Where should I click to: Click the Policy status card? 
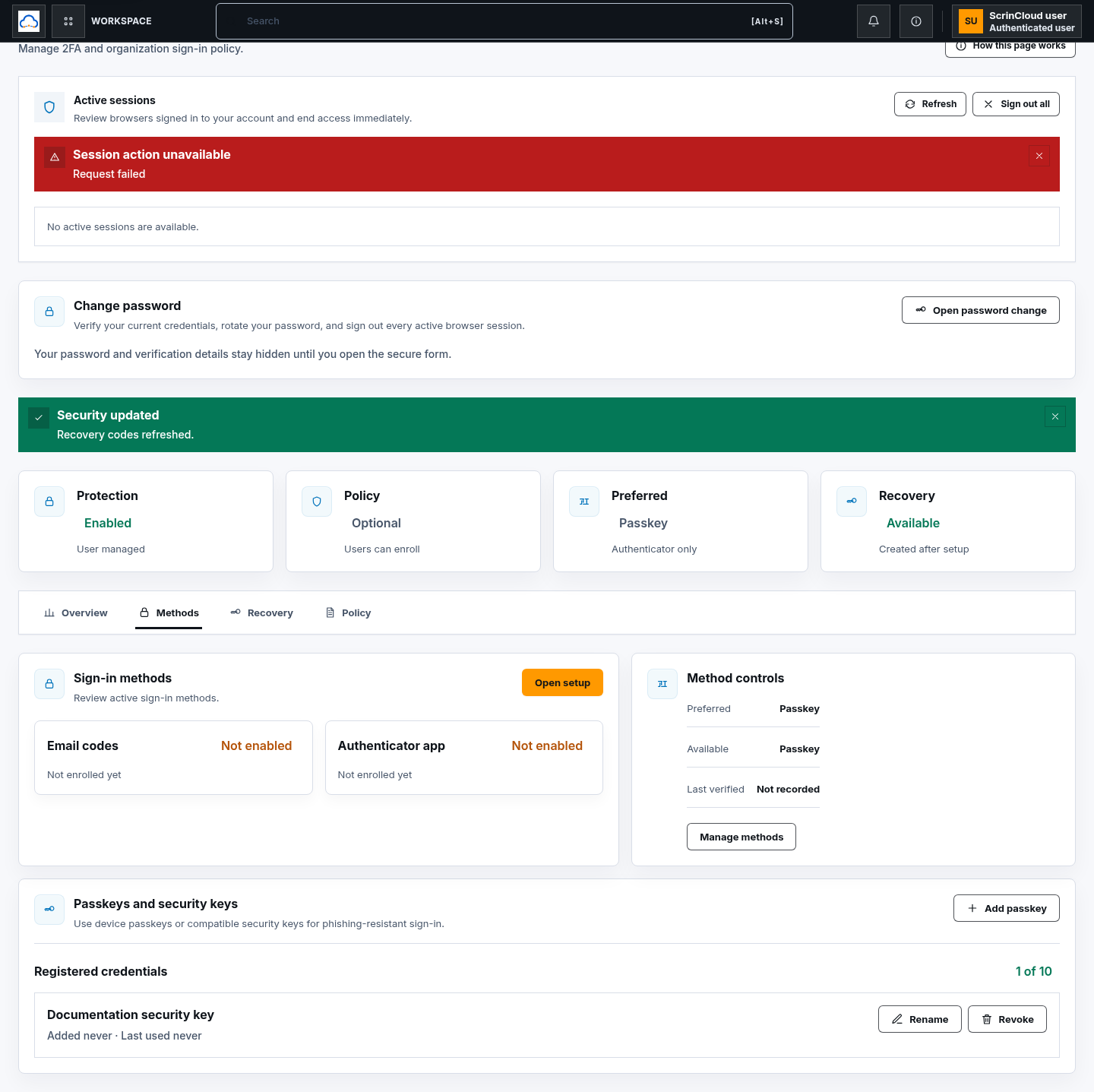(413, 521)
